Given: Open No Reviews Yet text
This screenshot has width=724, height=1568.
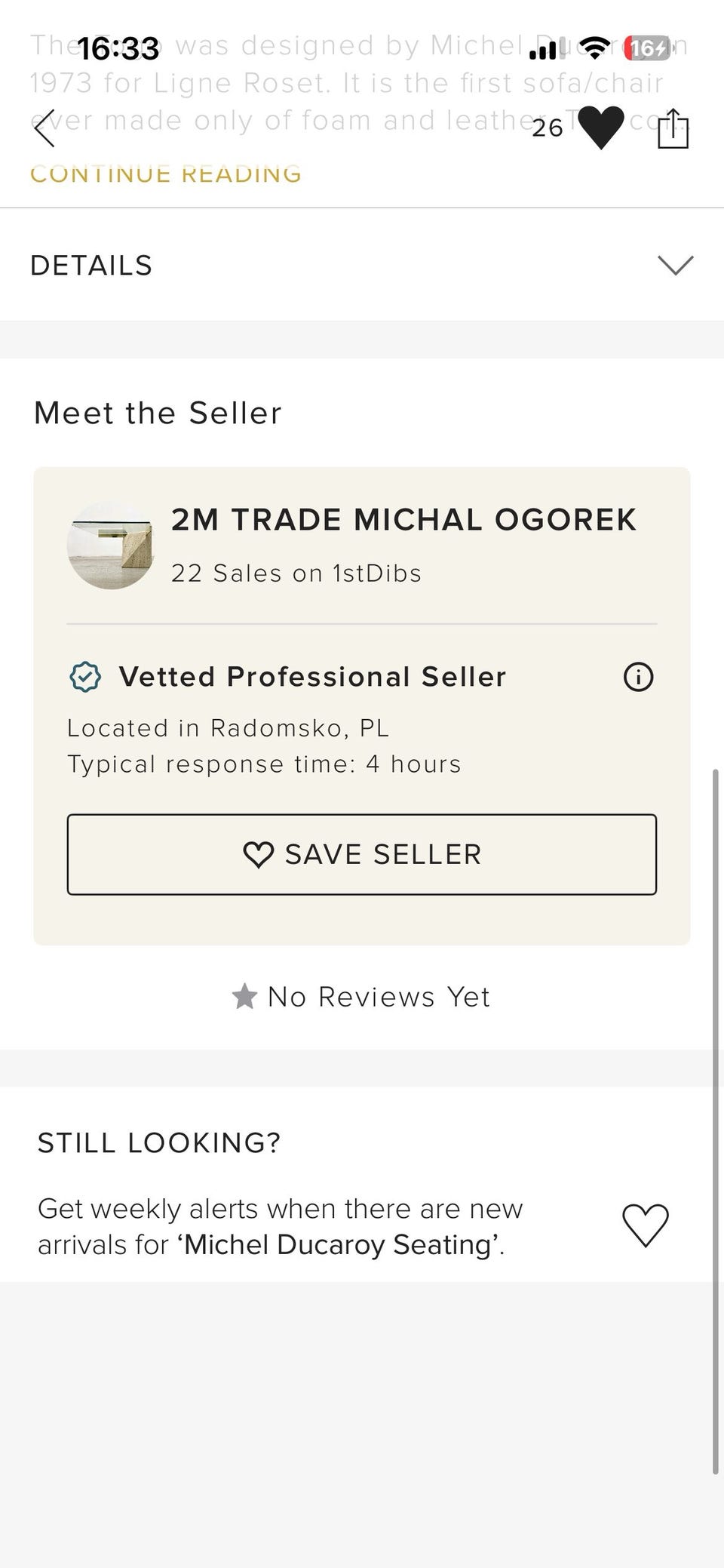Looking at the screenshot, I should pos(379,997).
